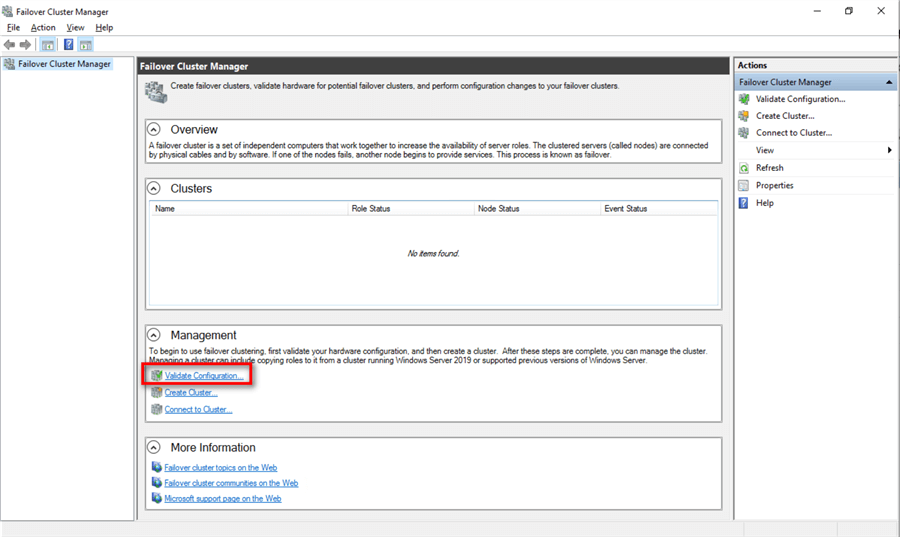Click the Role Status column header
The width and height of the screenshot is (900, 537).
pos(371,209)
